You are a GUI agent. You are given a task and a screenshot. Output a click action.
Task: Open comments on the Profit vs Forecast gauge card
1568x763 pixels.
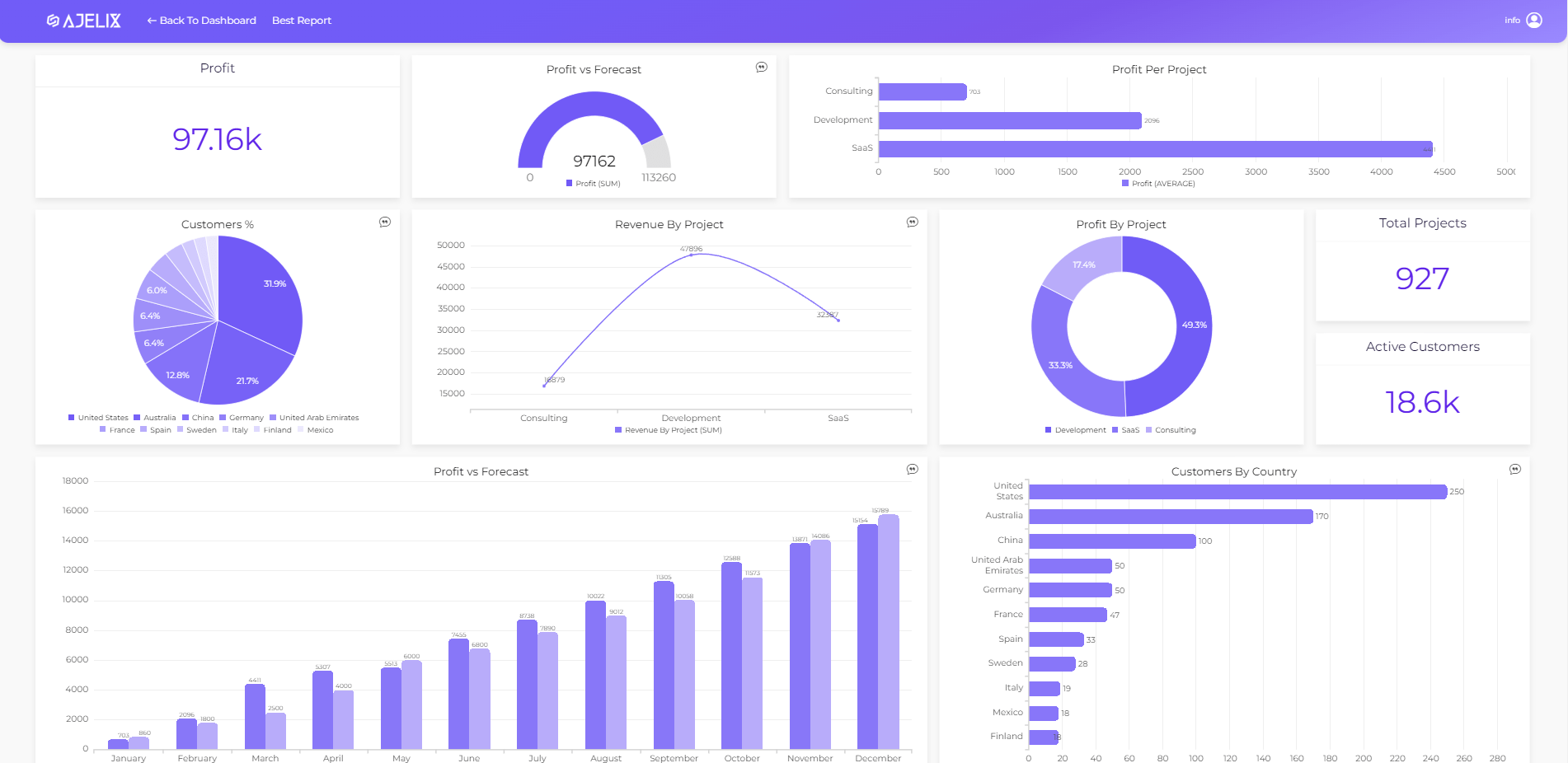pyautogui.click(x=763, y=66)
